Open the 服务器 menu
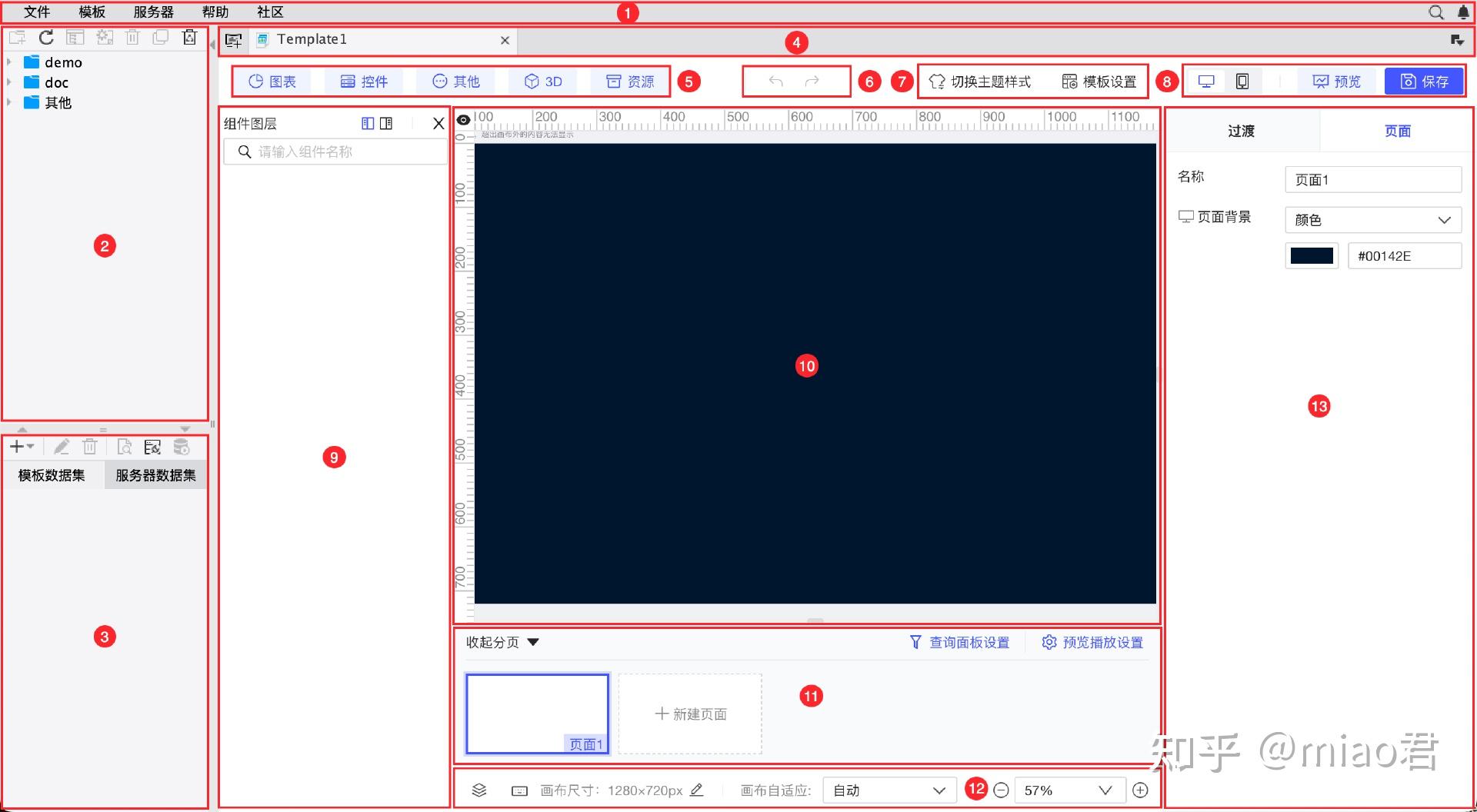1477x812 pixels. pos(152,12)
